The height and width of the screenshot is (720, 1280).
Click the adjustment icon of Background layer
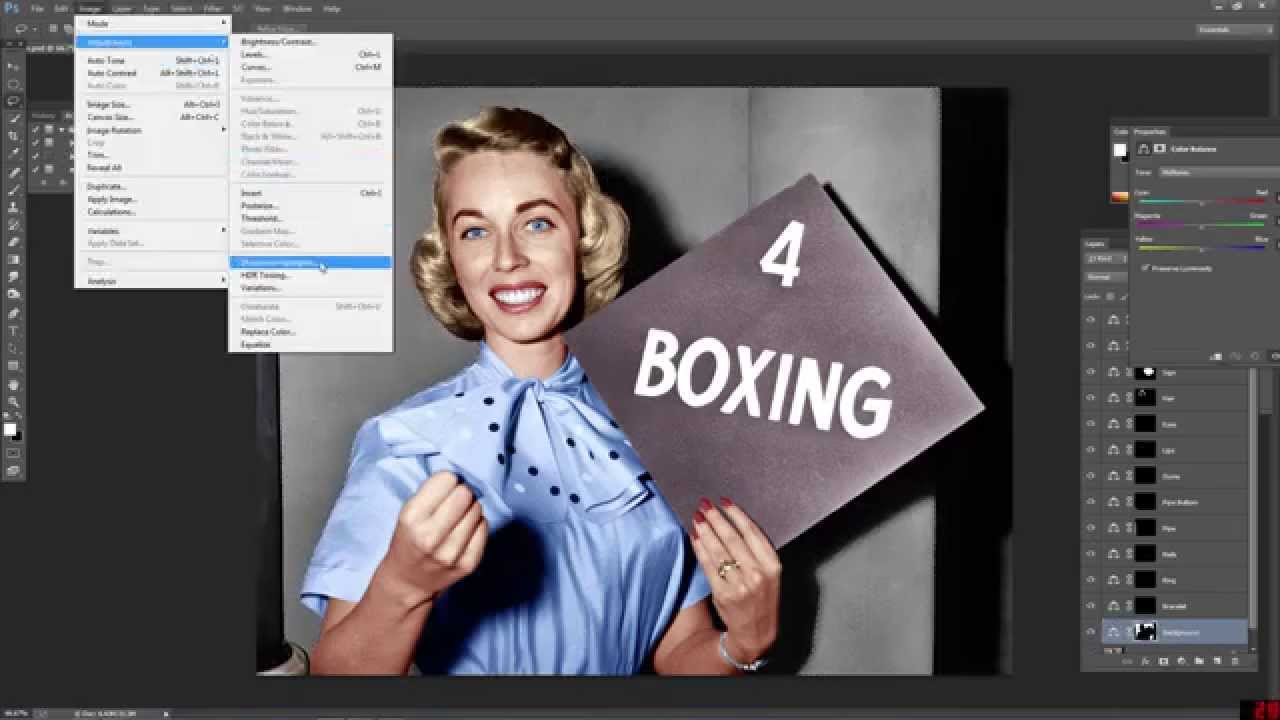(1114, 632)
